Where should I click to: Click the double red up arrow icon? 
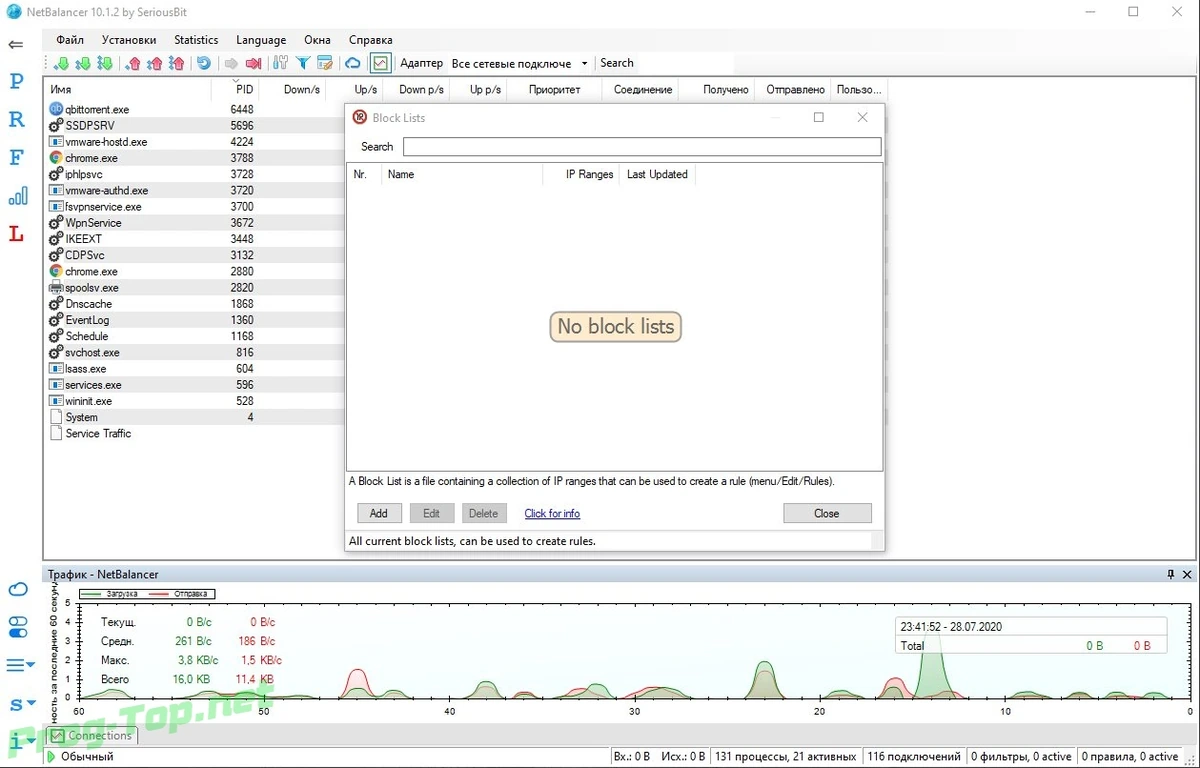click(x=155, y=64)
